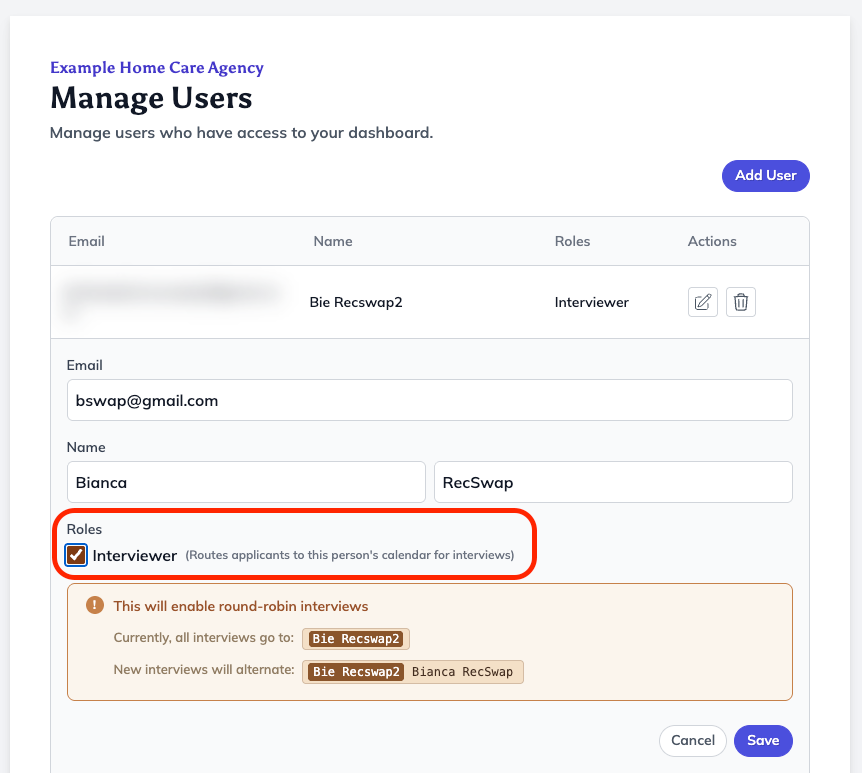This screenshot has height=773, width=862.
Task: Click the Add User button
Action: pyautogui.click(x=765, y=176)
